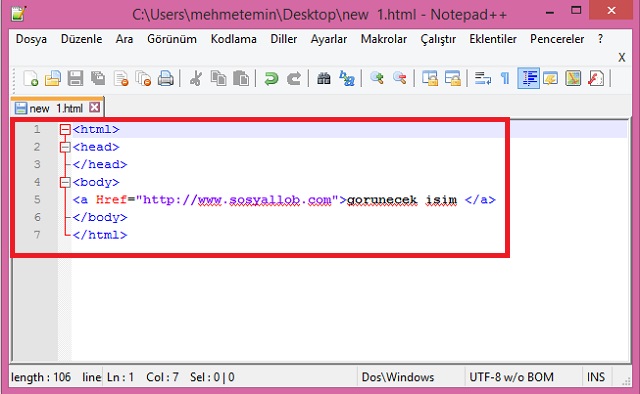Toggle word wrap toolbar icon

click(483, 78)
